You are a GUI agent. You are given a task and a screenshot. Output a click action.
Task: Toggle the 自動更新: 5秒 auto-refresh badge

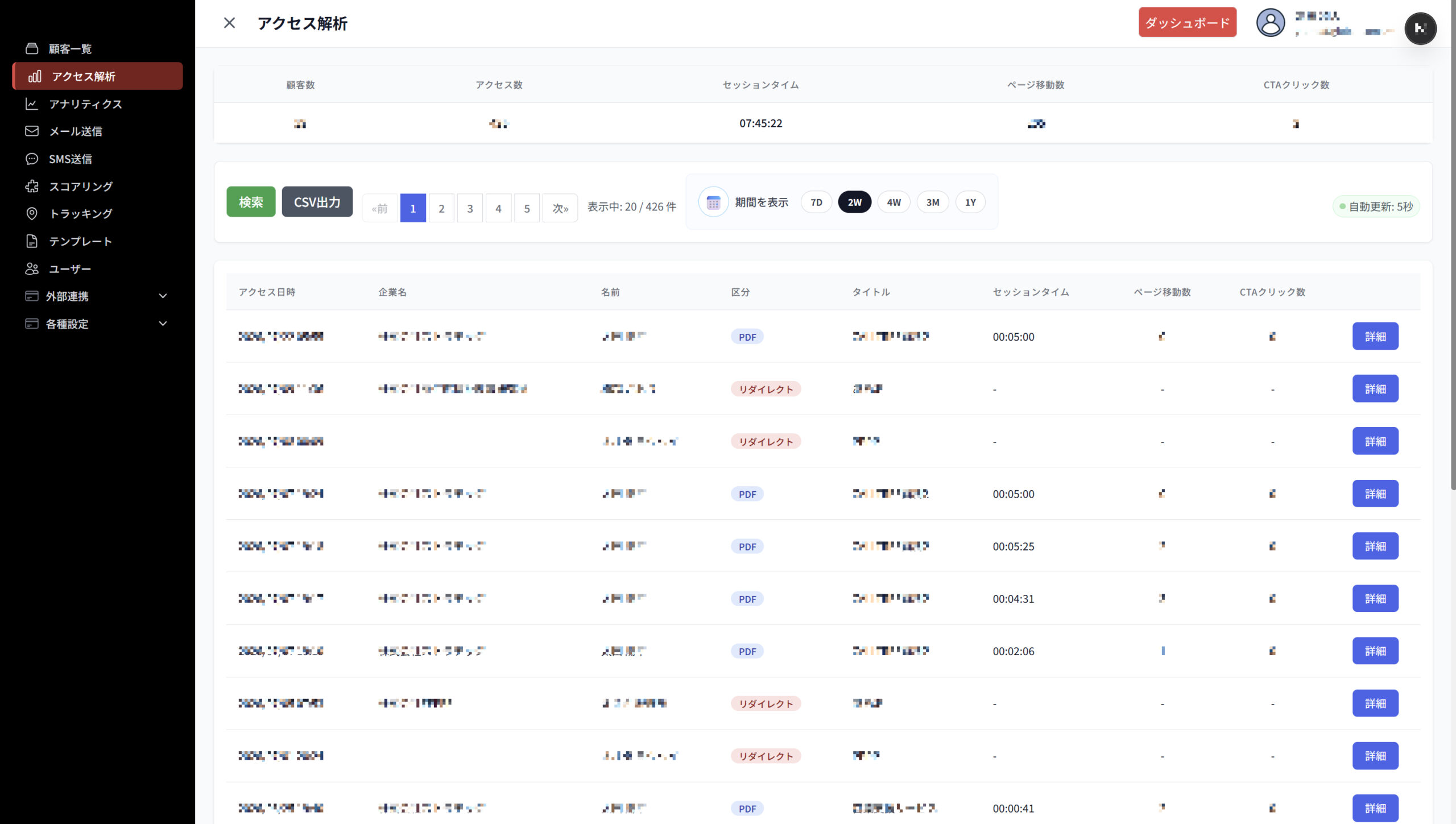coord(1376,206)
